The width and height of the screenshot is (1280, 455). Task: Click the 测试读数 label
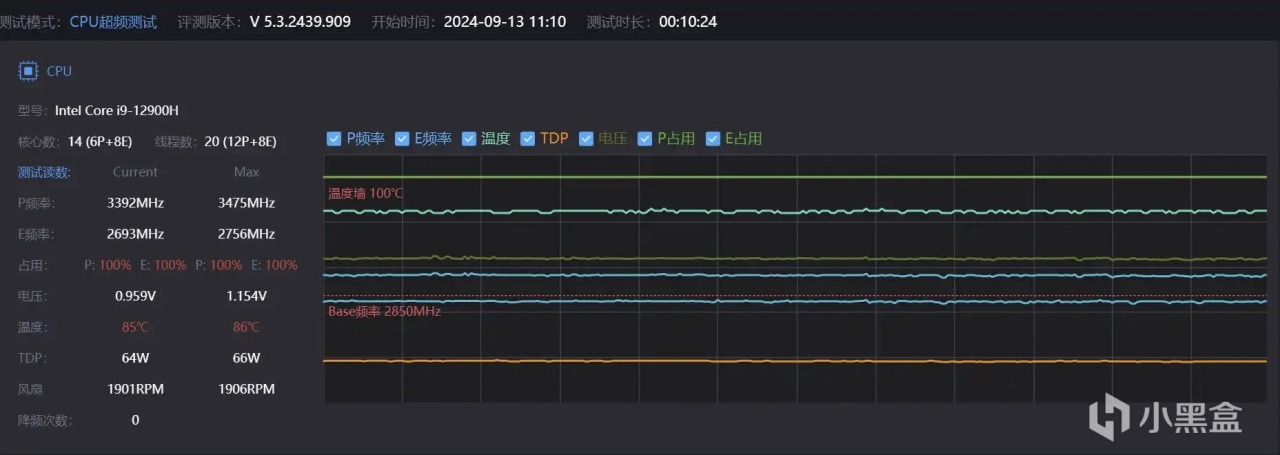(45, 172)
